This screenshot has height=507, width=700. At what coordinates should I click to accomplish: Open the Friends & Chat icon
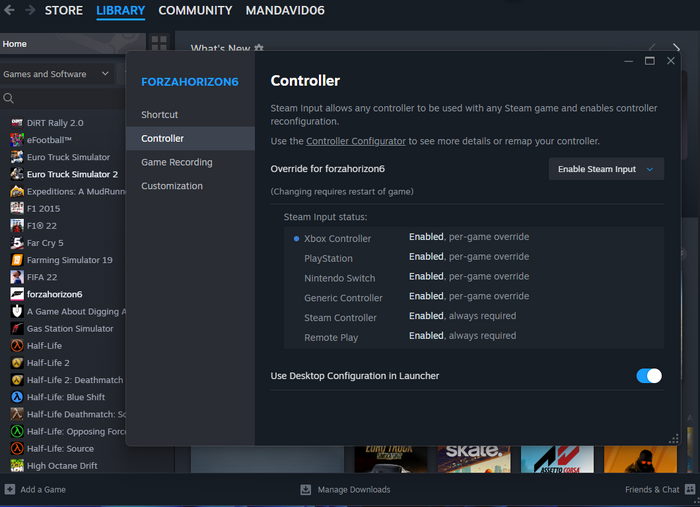point(690,490)
